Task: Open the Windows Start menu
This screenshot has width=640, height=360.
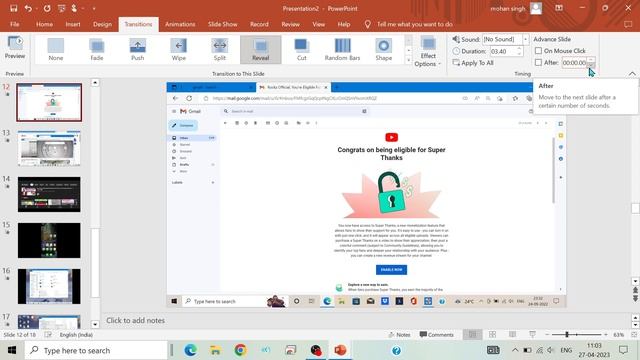Action: pos(11,350)
